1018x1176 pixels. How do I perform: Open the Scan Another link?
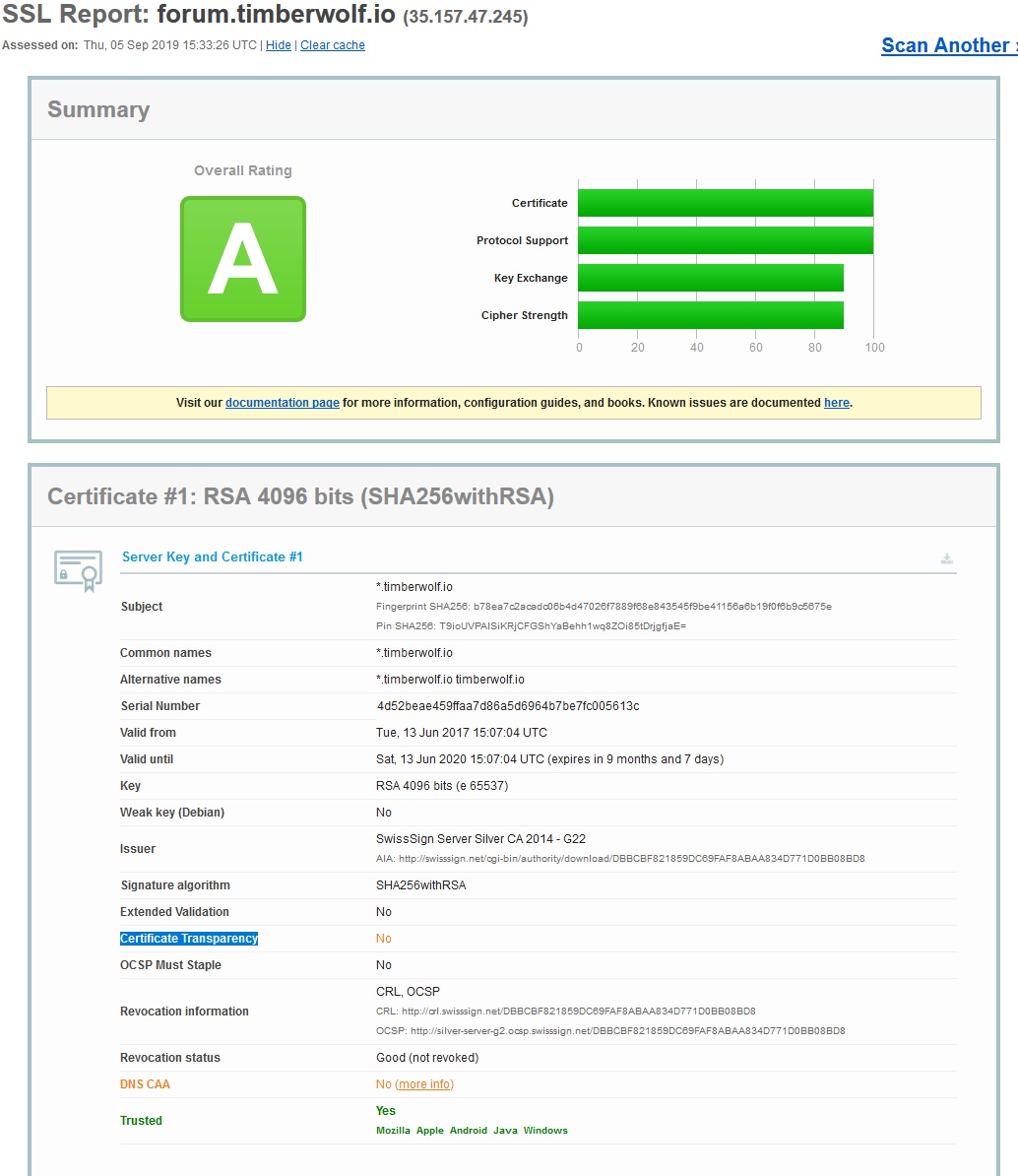(x=947, y=45)
